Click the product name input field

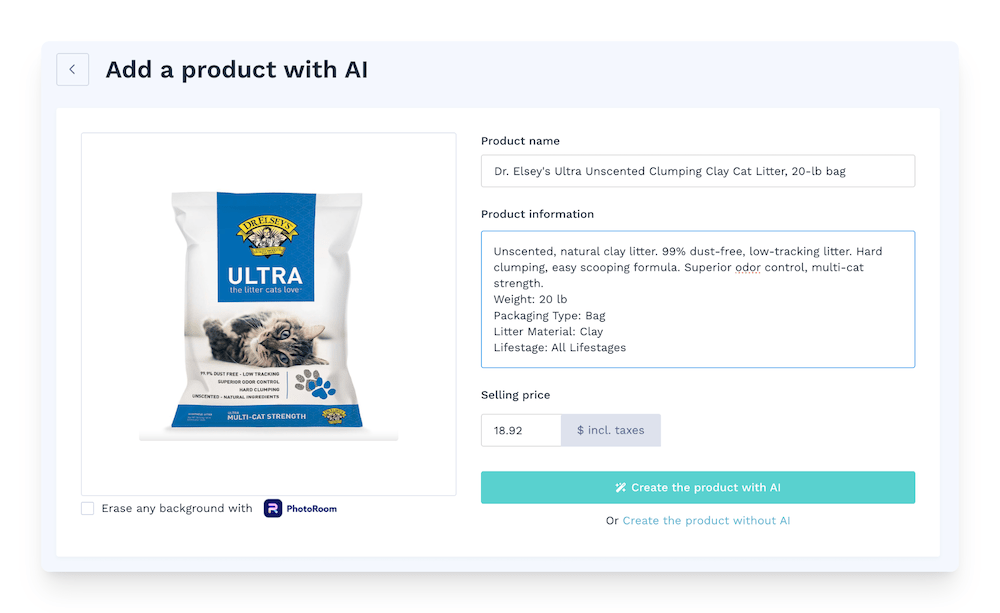coord(698,171)
